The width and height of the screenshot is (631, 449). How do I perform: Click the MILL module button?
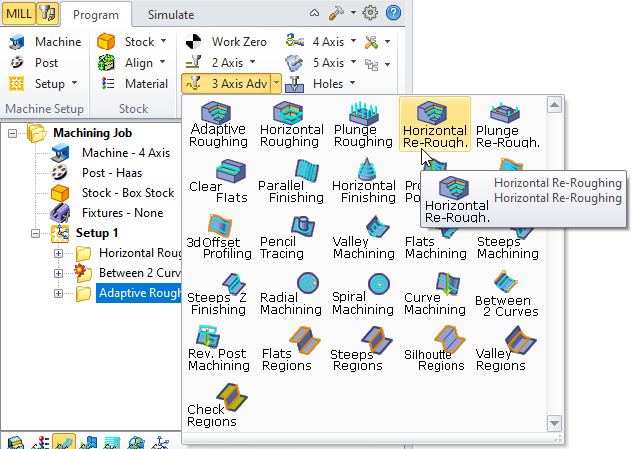(19, 14)
